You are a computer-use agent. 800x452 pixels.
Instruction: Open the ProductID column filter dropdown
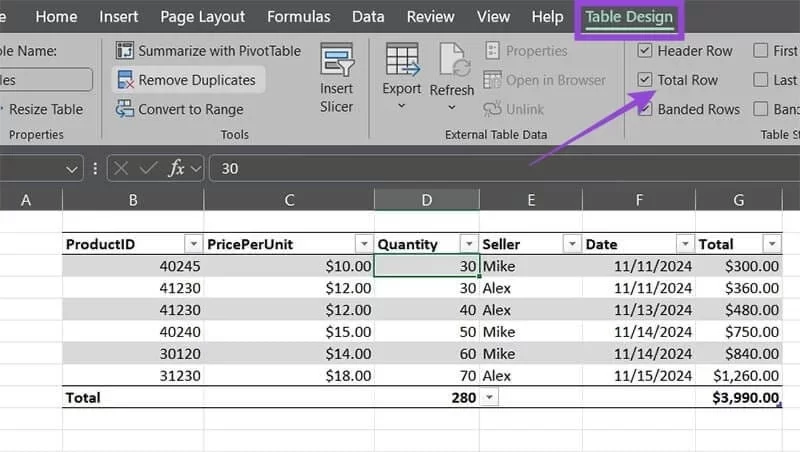pyautogui.click(x=192, y=244)
